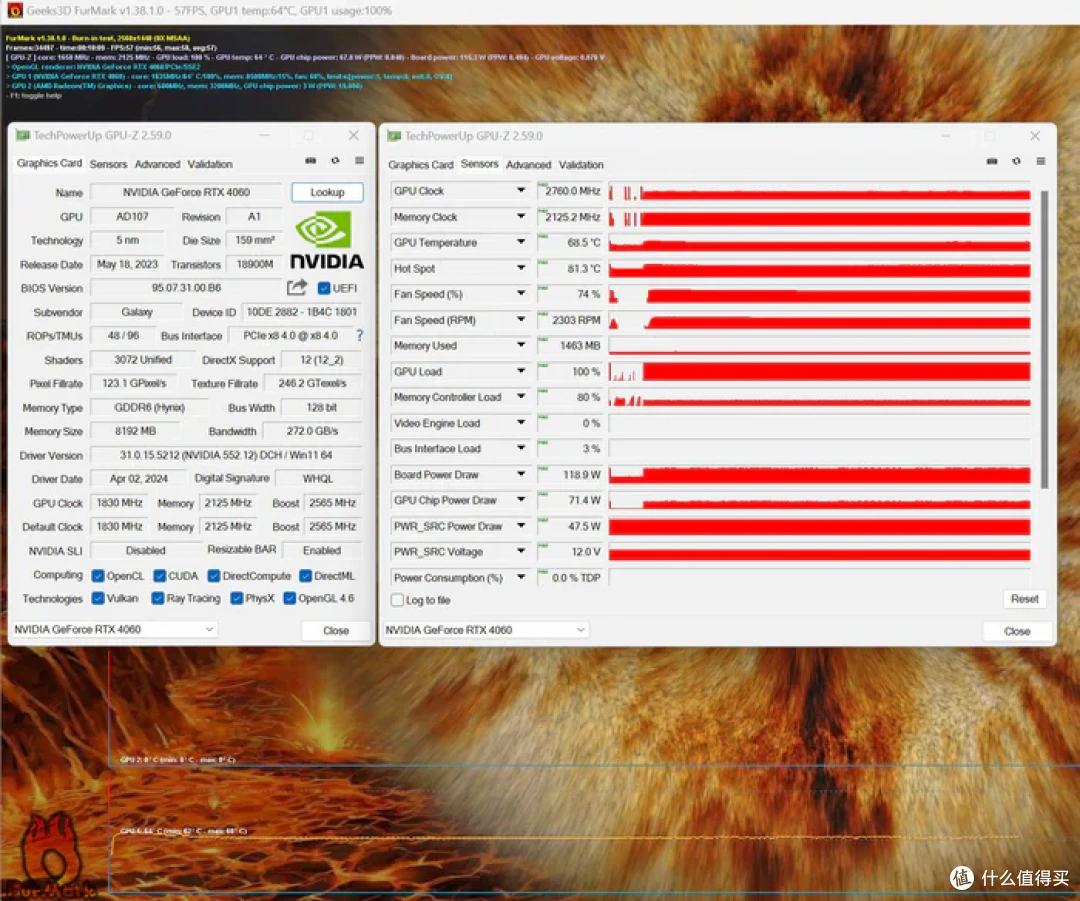Click the refresh icon in Sensors GPU-Z window
1080x901 pixels.
[1017, 161]
